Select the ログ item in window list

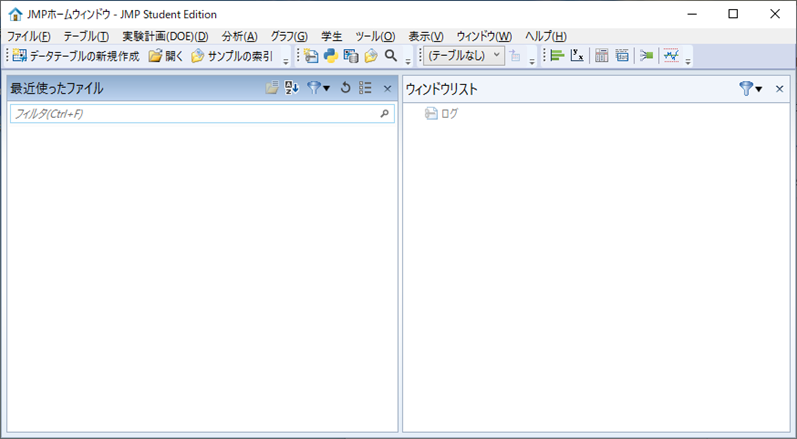(449, 114)
